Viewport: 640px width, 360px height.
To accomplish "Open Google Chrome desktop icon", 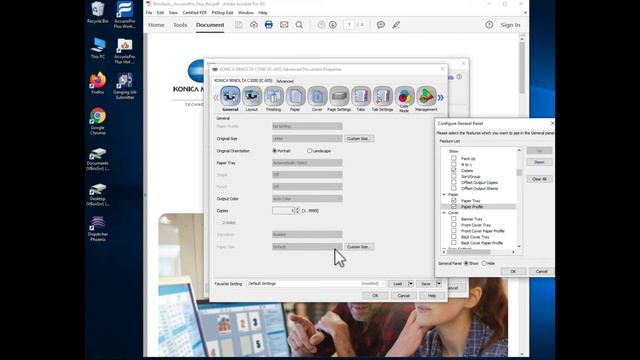I will point(98,121).
